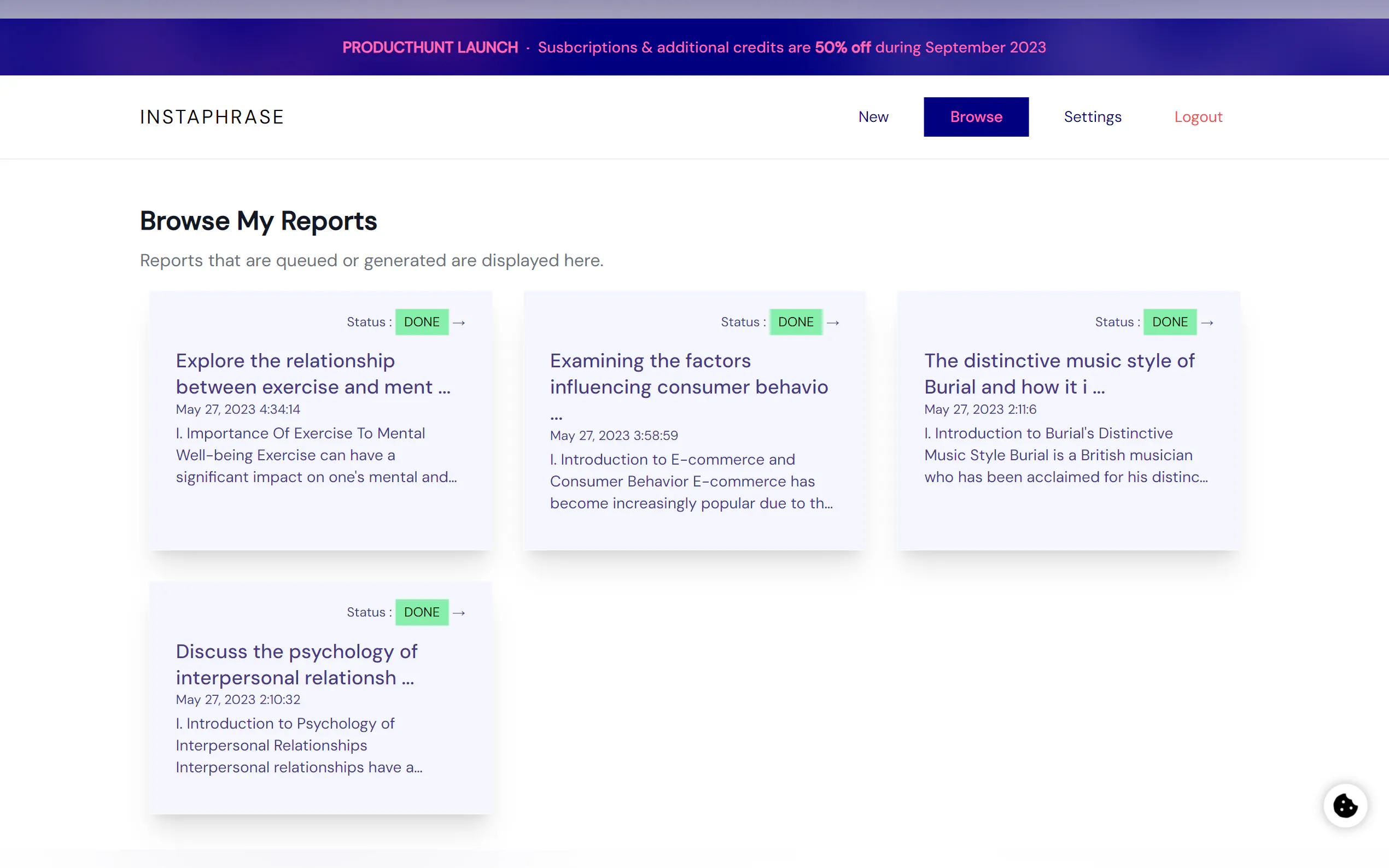Open the Settings page
This screenshot has height=868, width=1389.
pos(1092,117)
